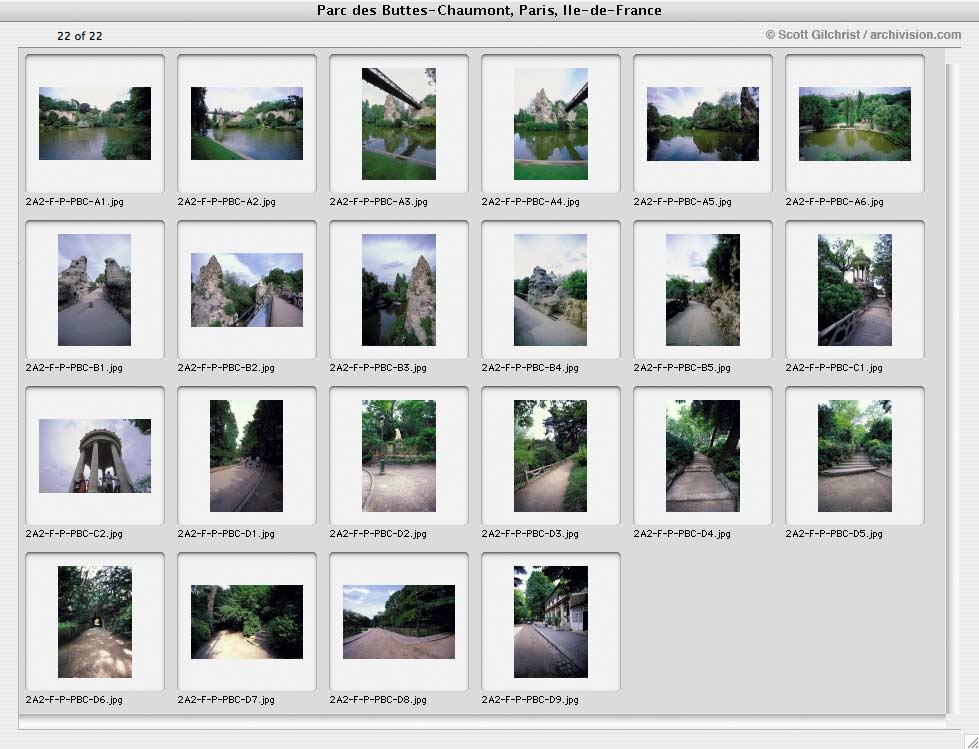Viewport: 979px width, 749px height.
Task: Select thumbnail 2A2-F-P-PBC-D8.jpg
Action: 399,622
